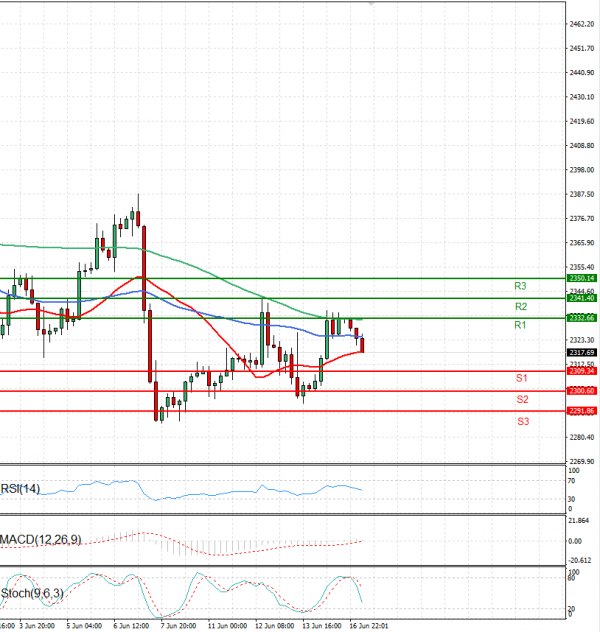The height and width of the screenshot is (632, 600).
Task: Click the 11 Jun 00:00 time label
Action: [x=227, y=626]
